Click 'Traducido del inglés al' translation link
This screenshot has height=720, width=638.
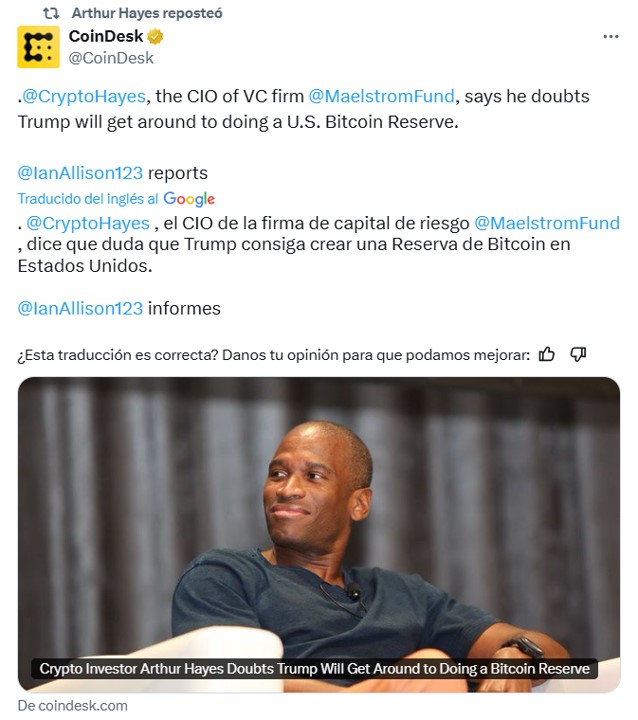tap(88, 199)
